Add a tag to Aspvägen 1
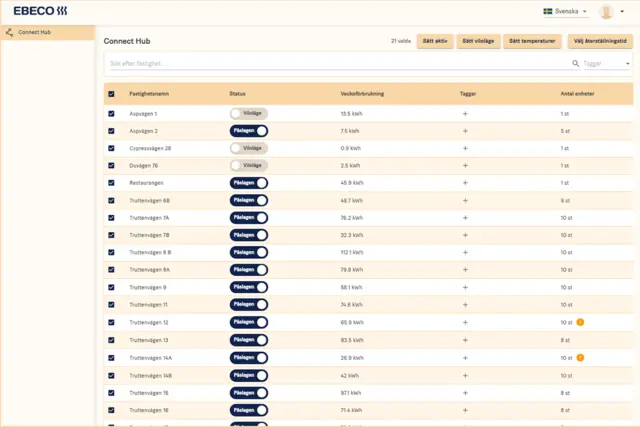Viewport: 640px width, 427px height. [x=465, y=114]
